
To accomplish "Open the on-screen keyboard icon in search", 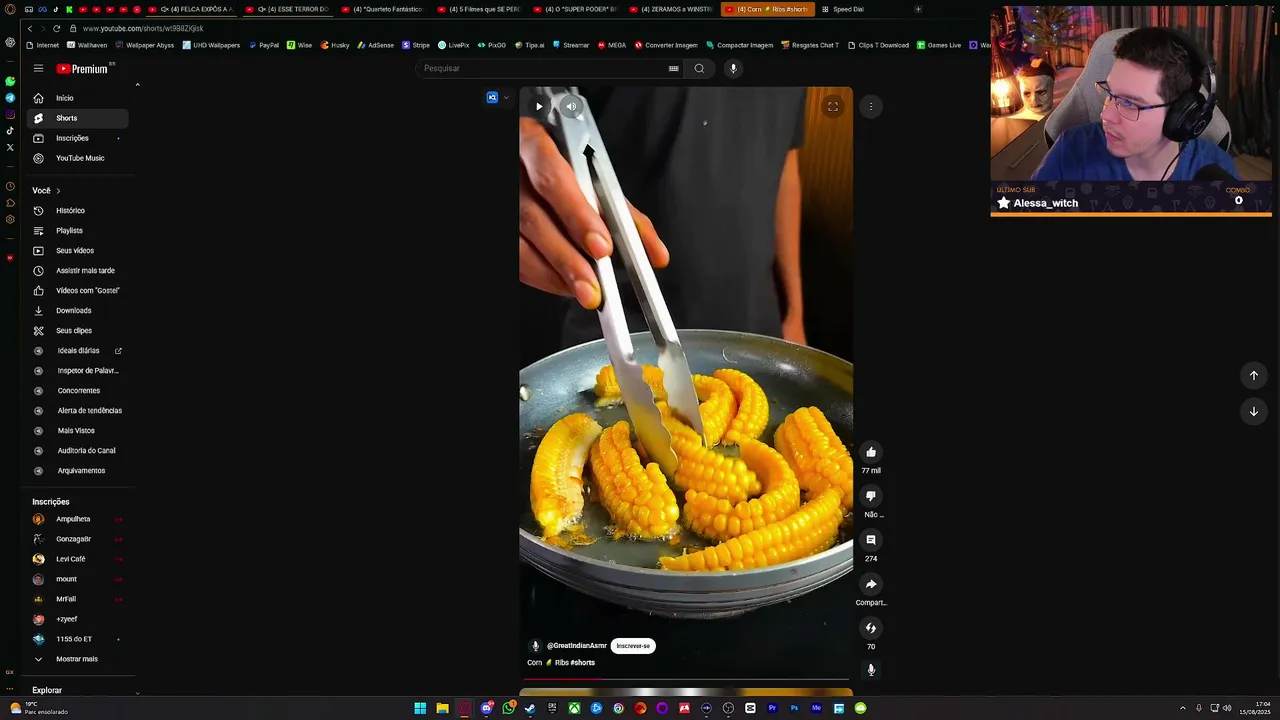I will pyautogui.click(x=673, y=68).
